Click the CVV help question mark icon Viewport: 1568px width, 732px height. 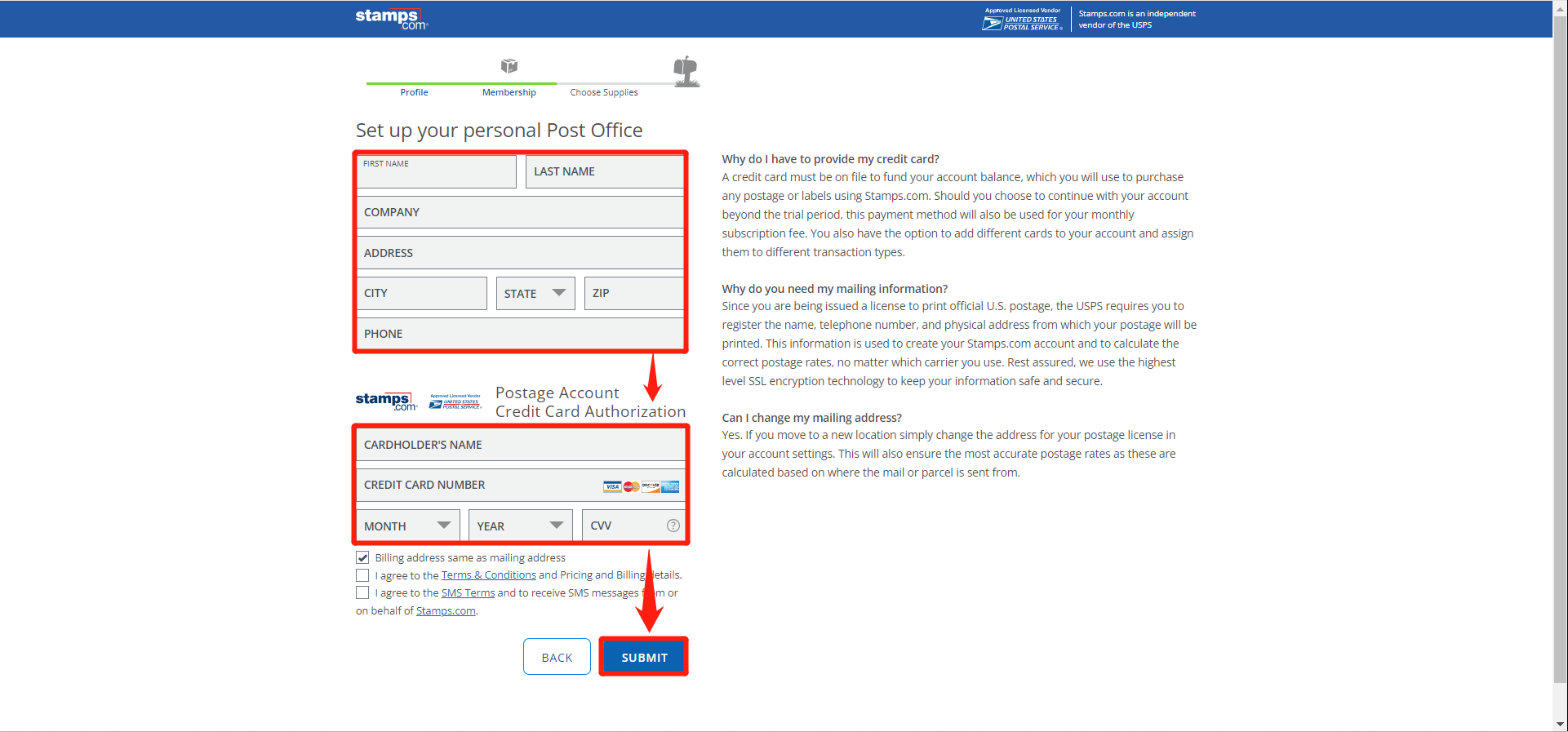pyautogui.click(x=673, y=526)
